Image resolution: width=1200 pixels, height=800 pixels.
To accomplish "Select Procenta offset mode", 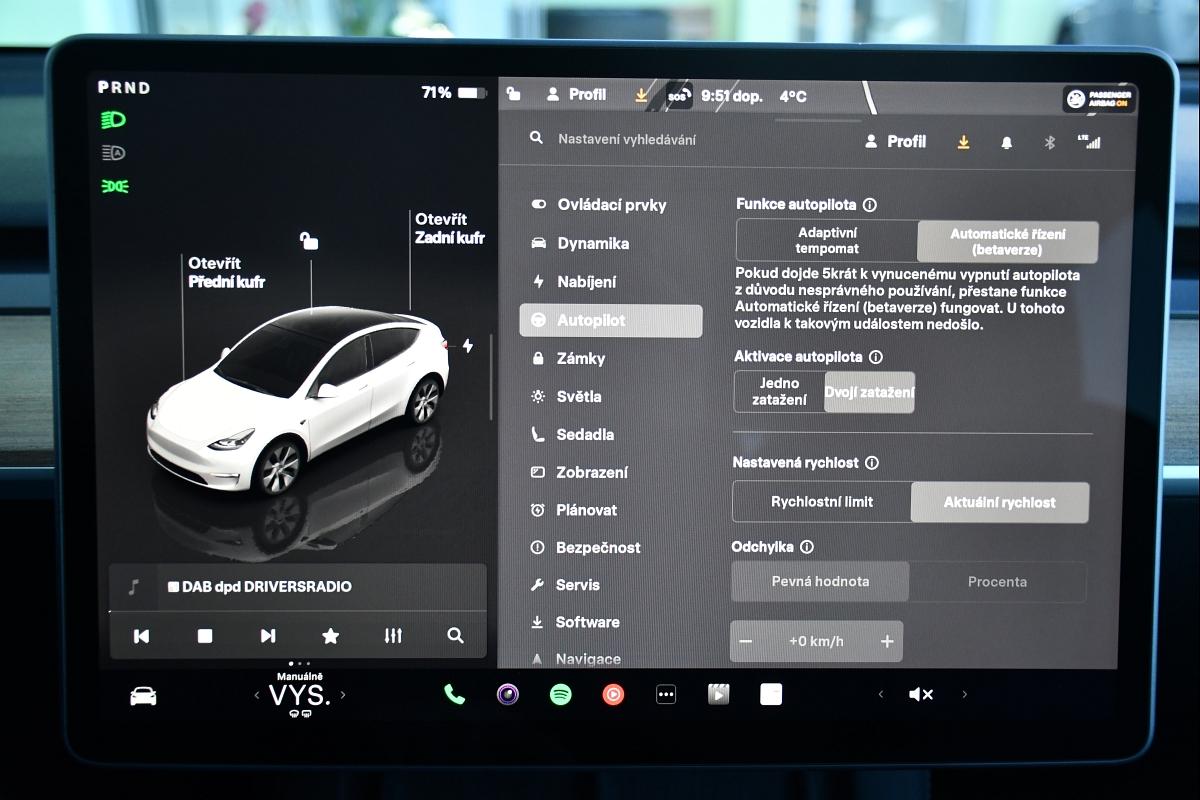I will 997,582.
